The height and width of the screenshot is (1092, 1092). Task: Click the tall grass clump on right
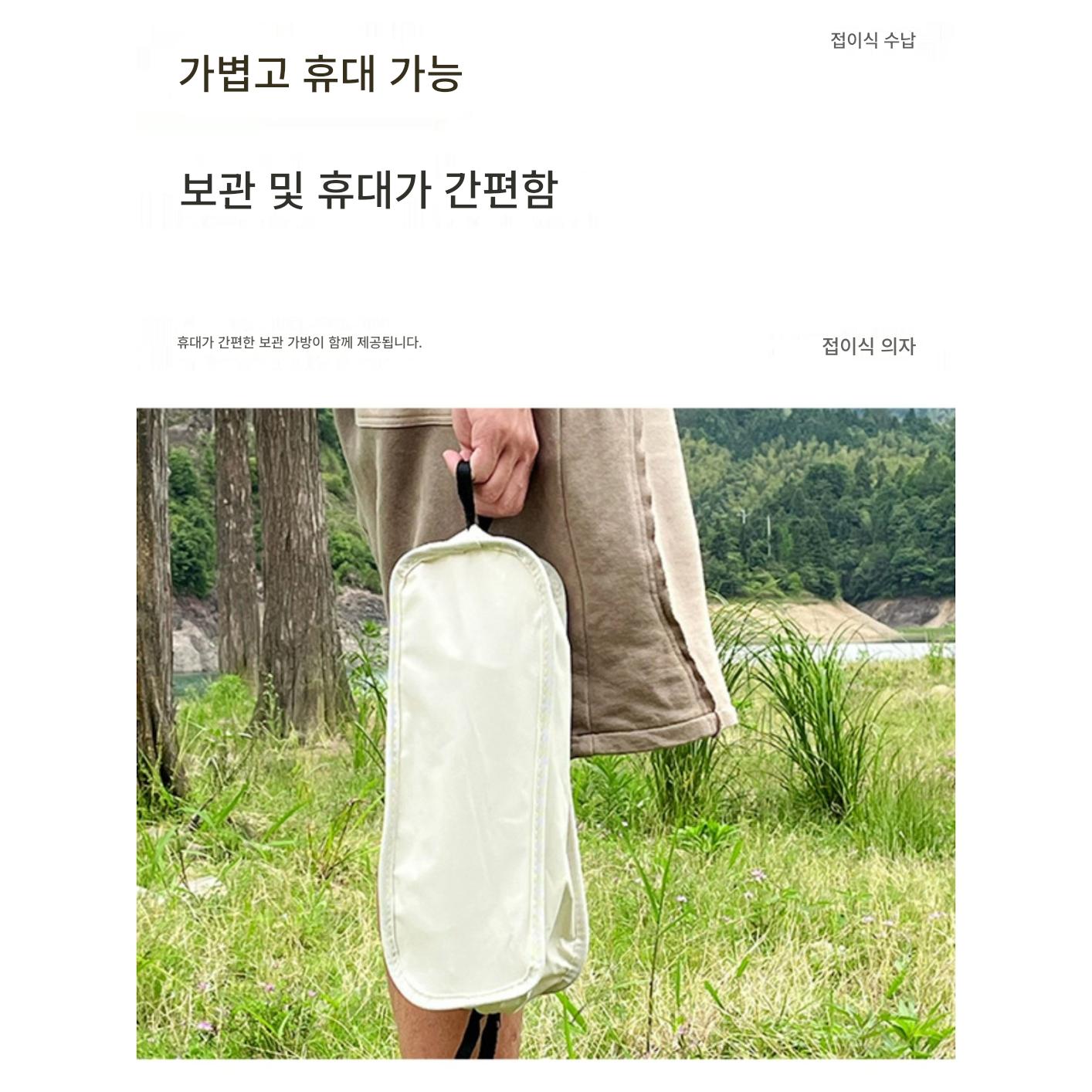pos(819,710)
